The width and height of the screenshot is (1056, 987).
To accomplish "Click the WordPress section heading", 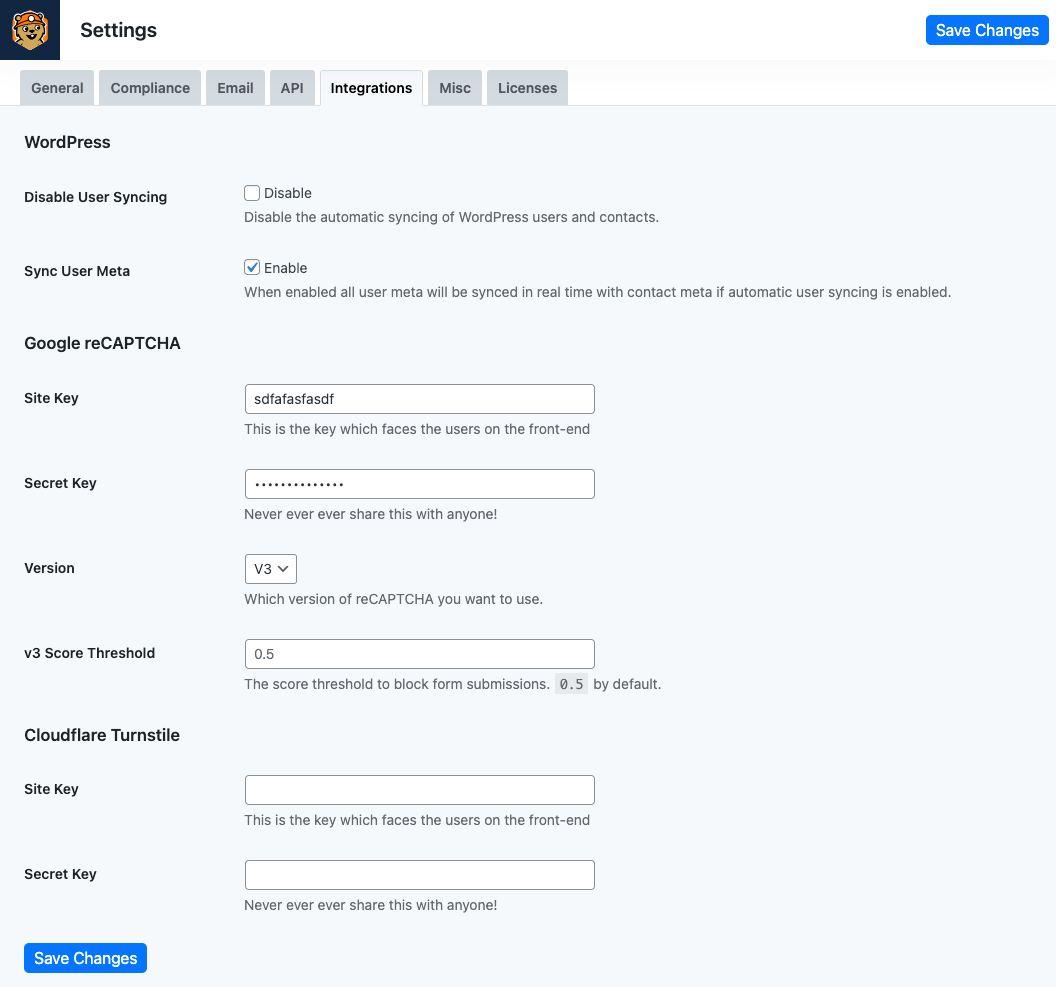I will tap(67, 142).
